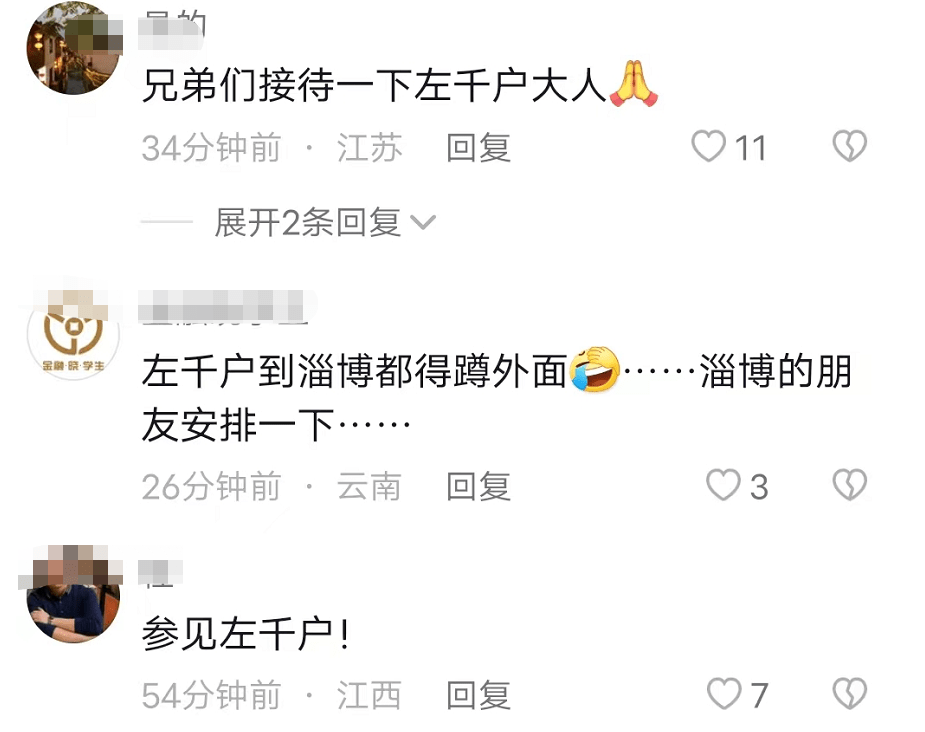Open the blurred username above 参见左千户
925x732 pixels.
160,573
